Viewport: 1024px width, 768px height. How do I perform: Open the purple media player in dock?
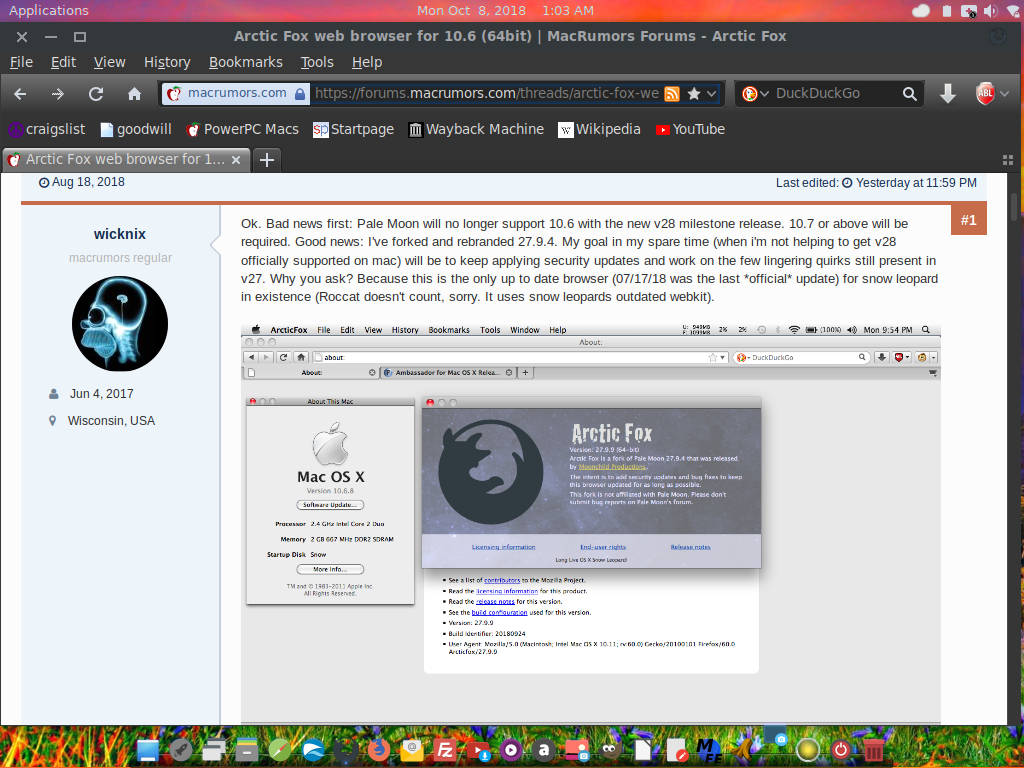(x=511, y=750)
